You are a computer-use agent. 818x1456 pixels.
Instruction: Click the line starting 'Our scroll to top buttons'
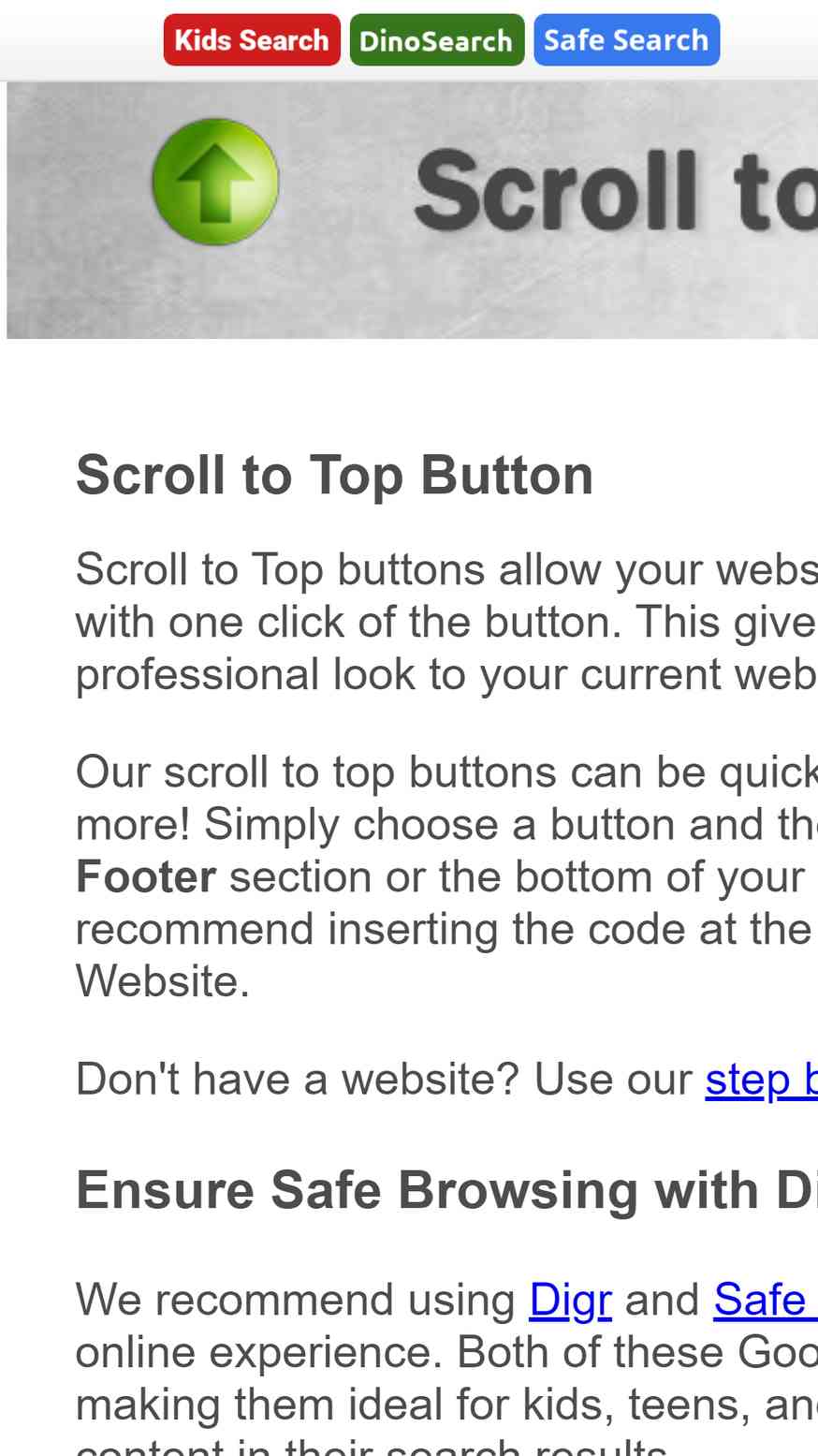coord(446,772)
